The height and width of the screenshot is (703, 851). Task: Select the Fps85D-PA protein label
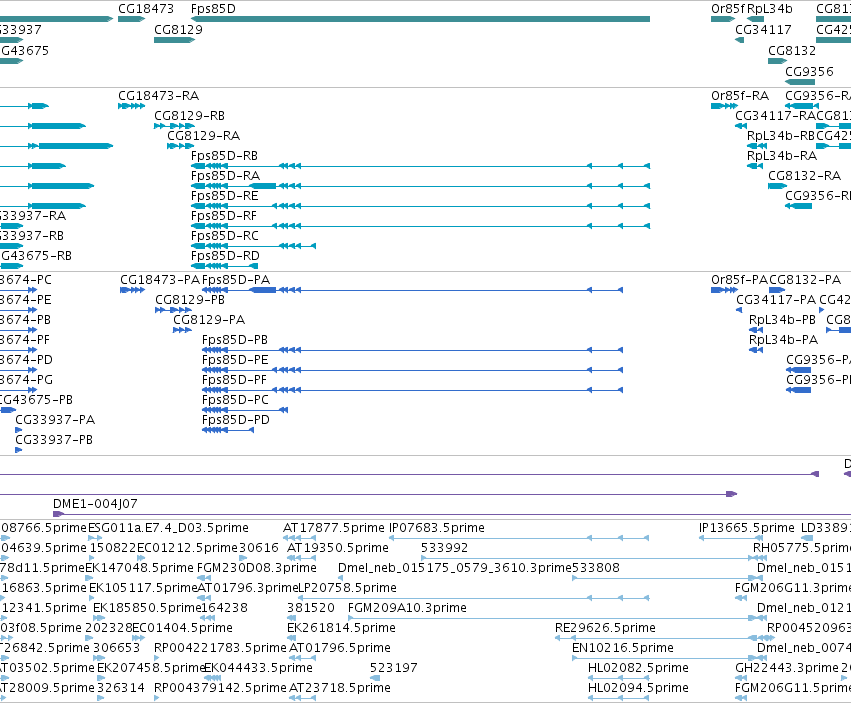[x=236, y=280]
